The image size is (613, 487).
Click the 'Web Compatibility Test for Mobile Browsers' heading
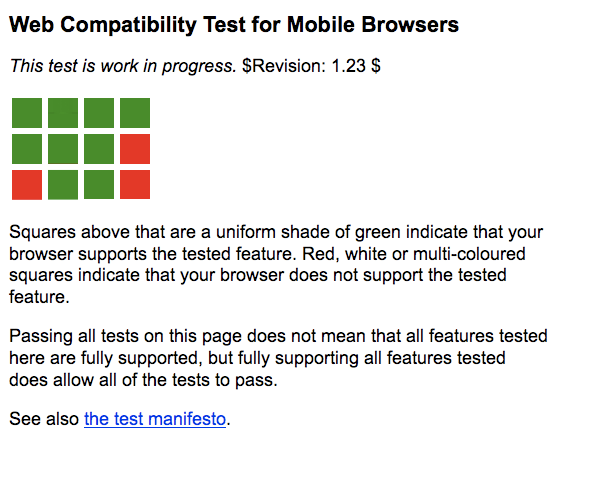234,25
